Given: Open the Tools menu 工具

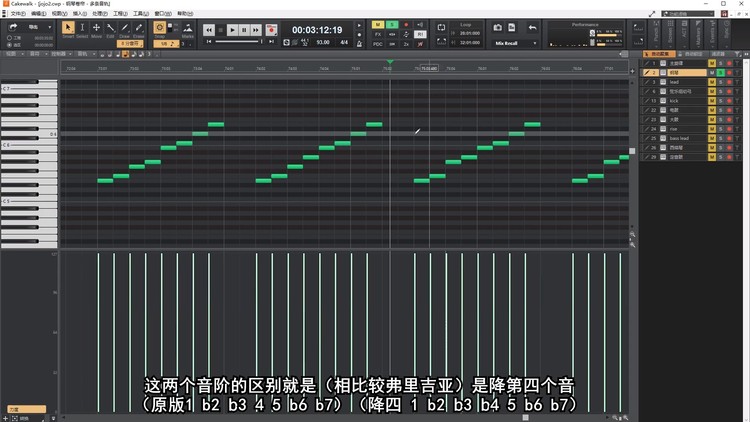Looking at the screenshot, I should (141, 13).
